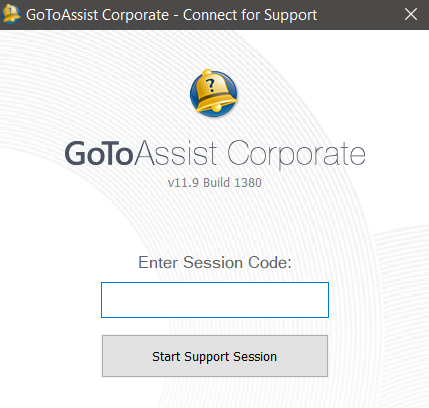This screenshot has height=408, width=429.
Task: Click the v11.9 version number text
Action: point(183,183)
